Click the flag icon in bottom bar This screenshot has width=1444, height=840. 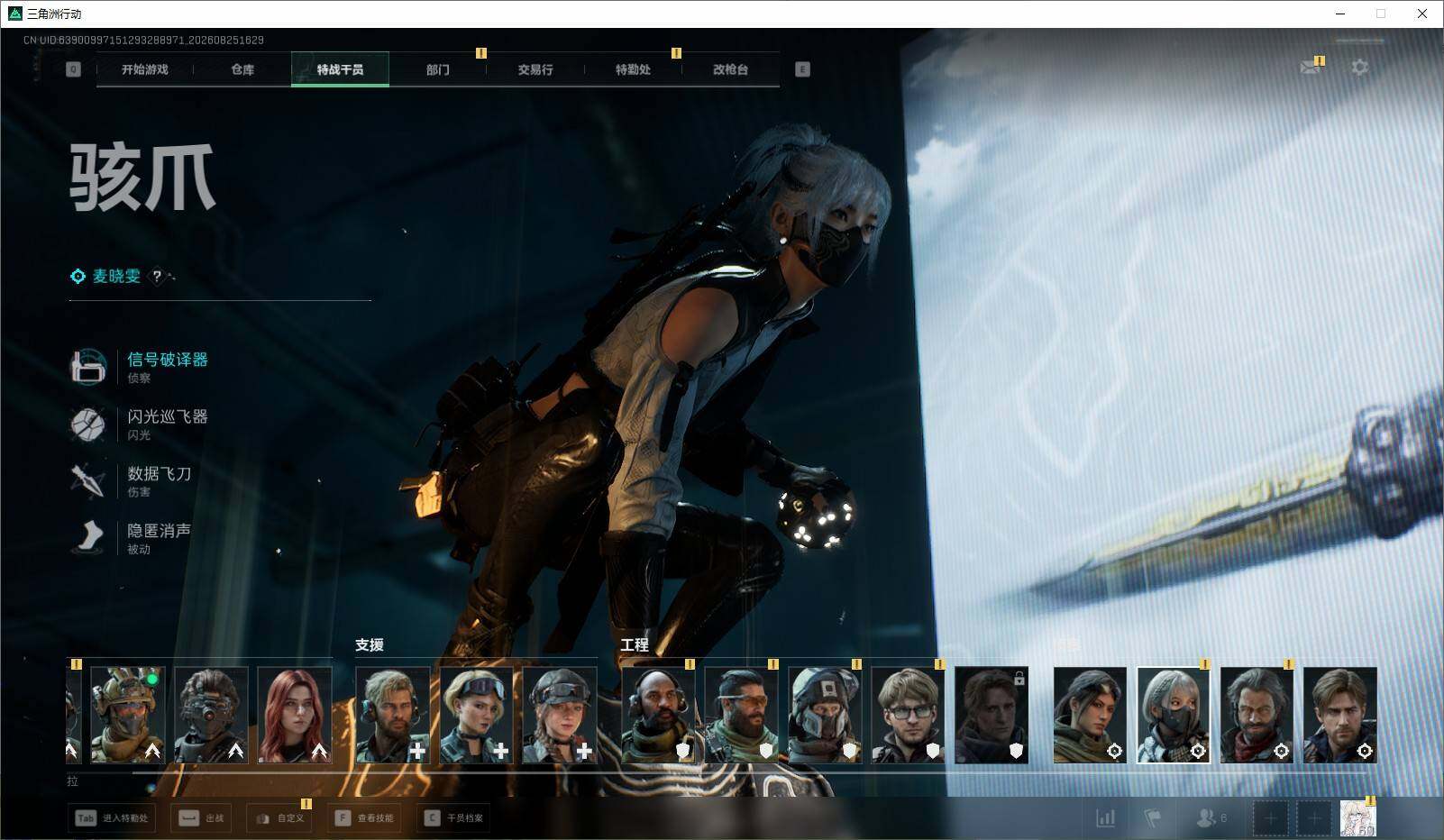(x=1153, y=818)
